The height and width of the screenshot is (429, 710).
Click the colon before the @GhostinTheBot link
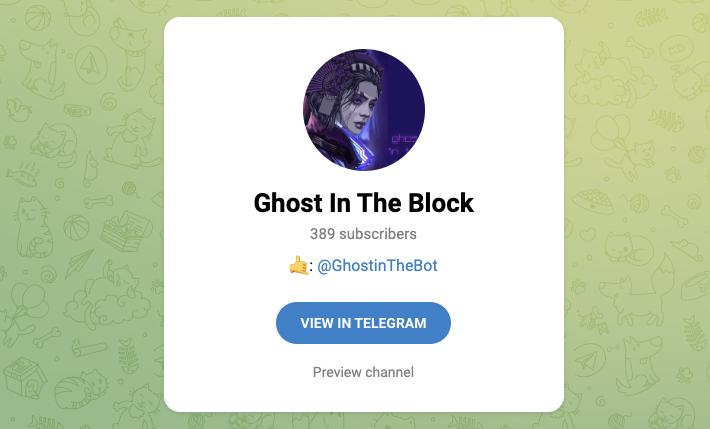[x=311, y=267]
